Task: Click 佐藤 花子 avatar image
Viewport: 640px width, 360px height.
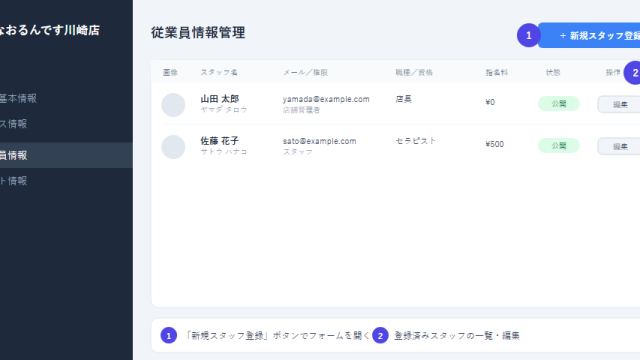Action: [173, 147]
